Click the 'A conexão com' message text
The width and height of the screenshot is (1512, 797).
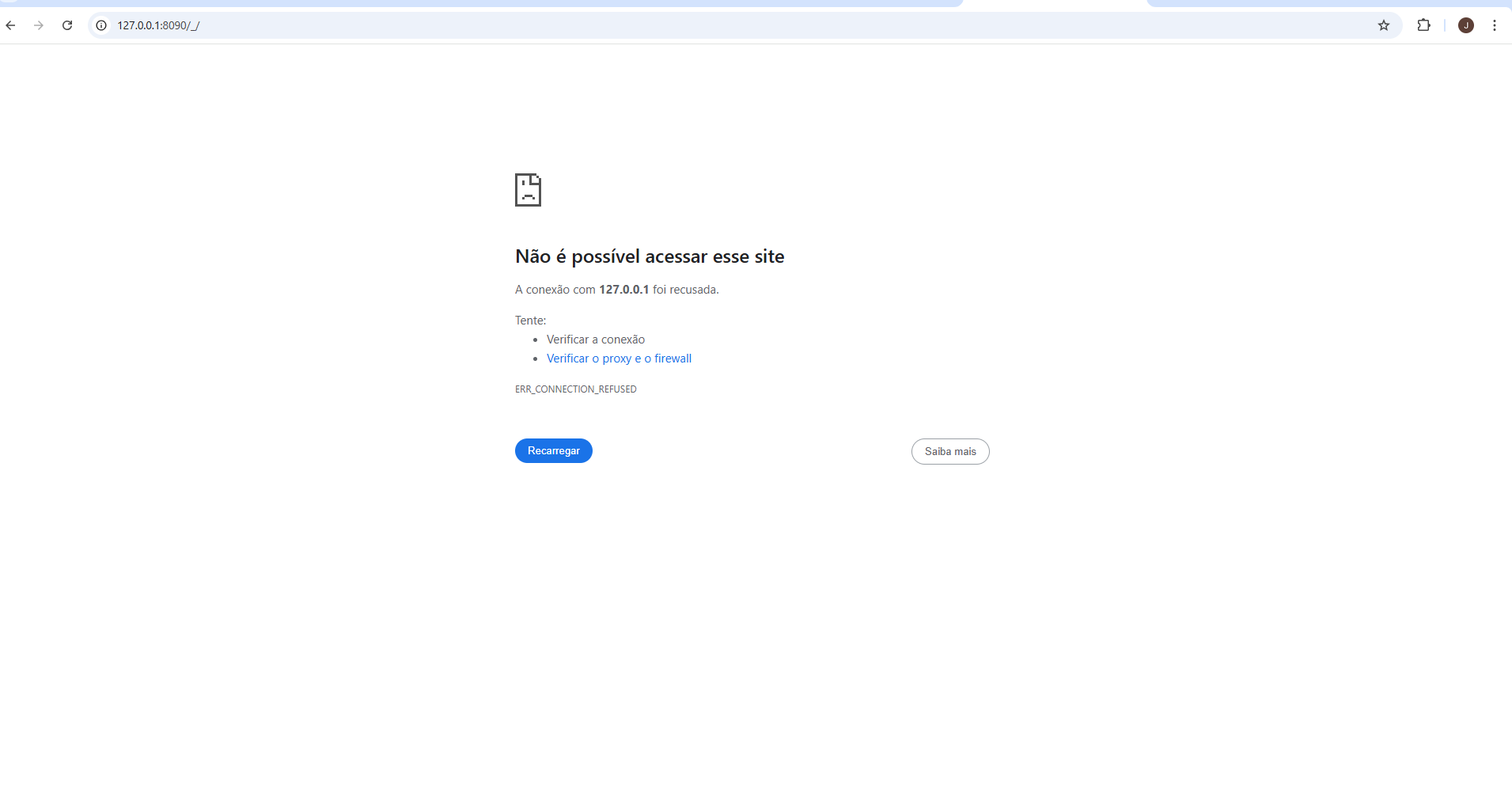tap(555, 290)
